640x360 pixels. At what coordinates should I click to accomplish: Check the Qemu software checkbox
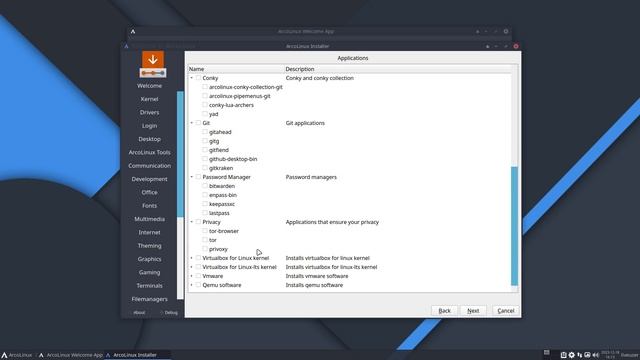pos(198,284)
